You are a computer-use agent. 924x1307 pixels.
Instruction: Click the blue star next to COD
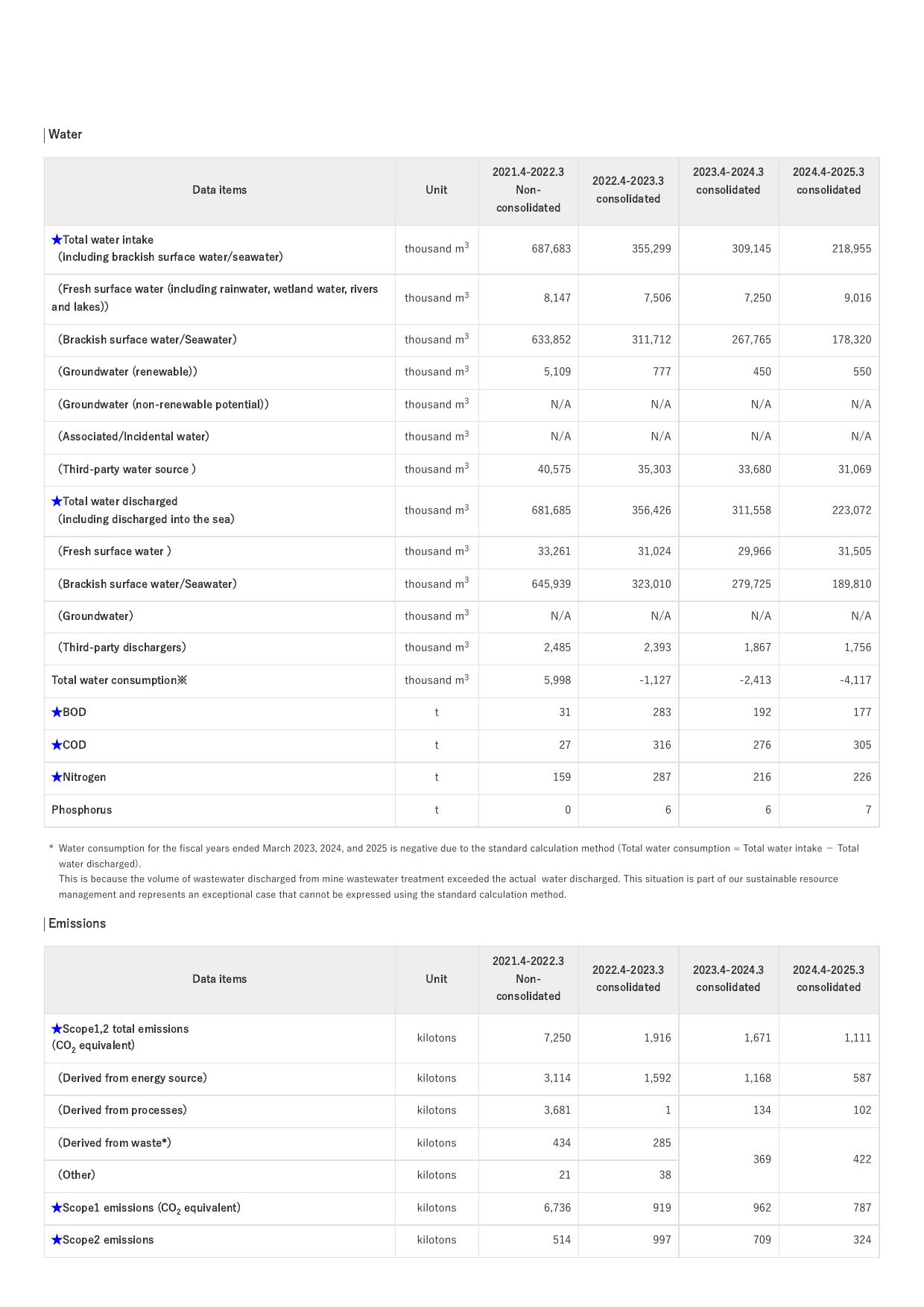click(x=57, y=745)
